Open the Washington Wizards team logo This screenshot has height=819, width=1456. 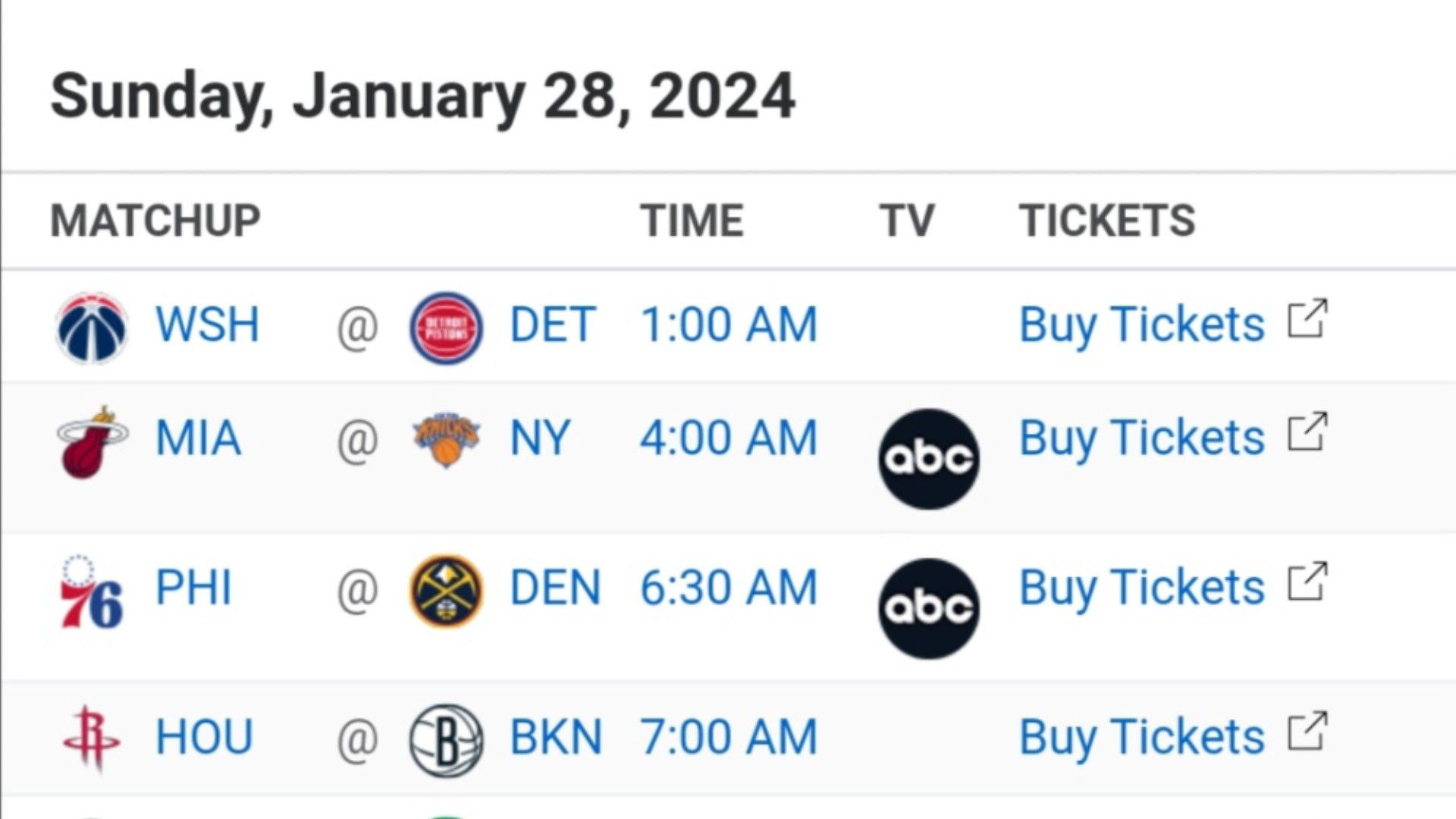pyautogui.click(x=92, y=328)
